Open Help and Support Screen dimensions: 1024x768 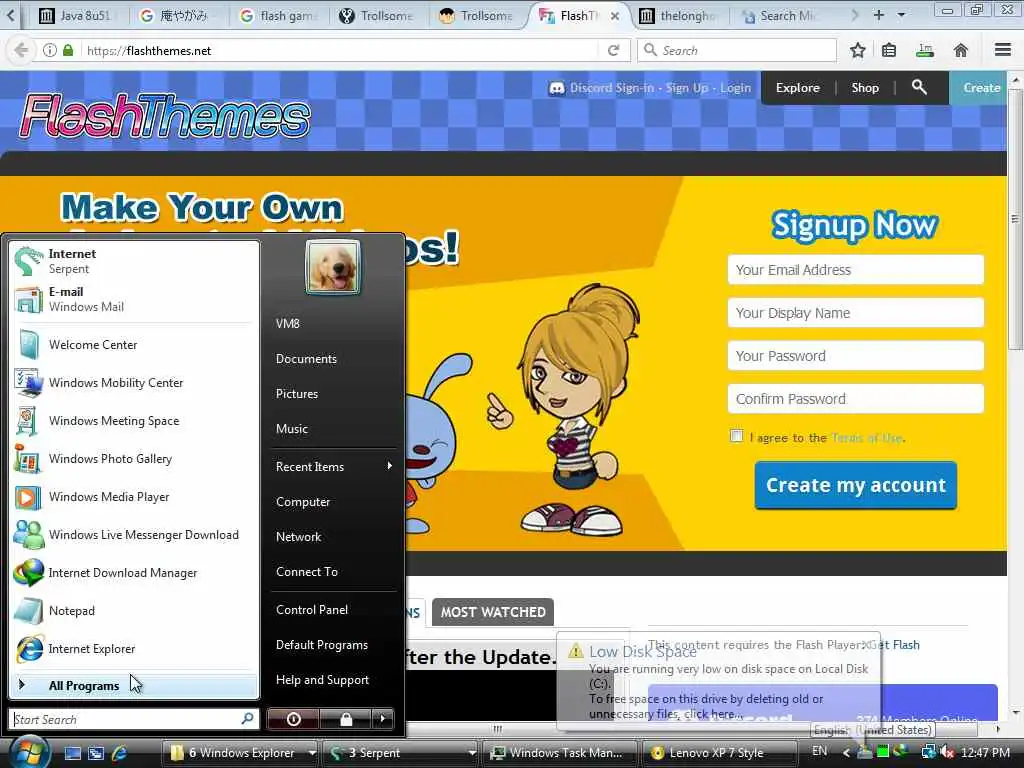(x=333, y=680)
